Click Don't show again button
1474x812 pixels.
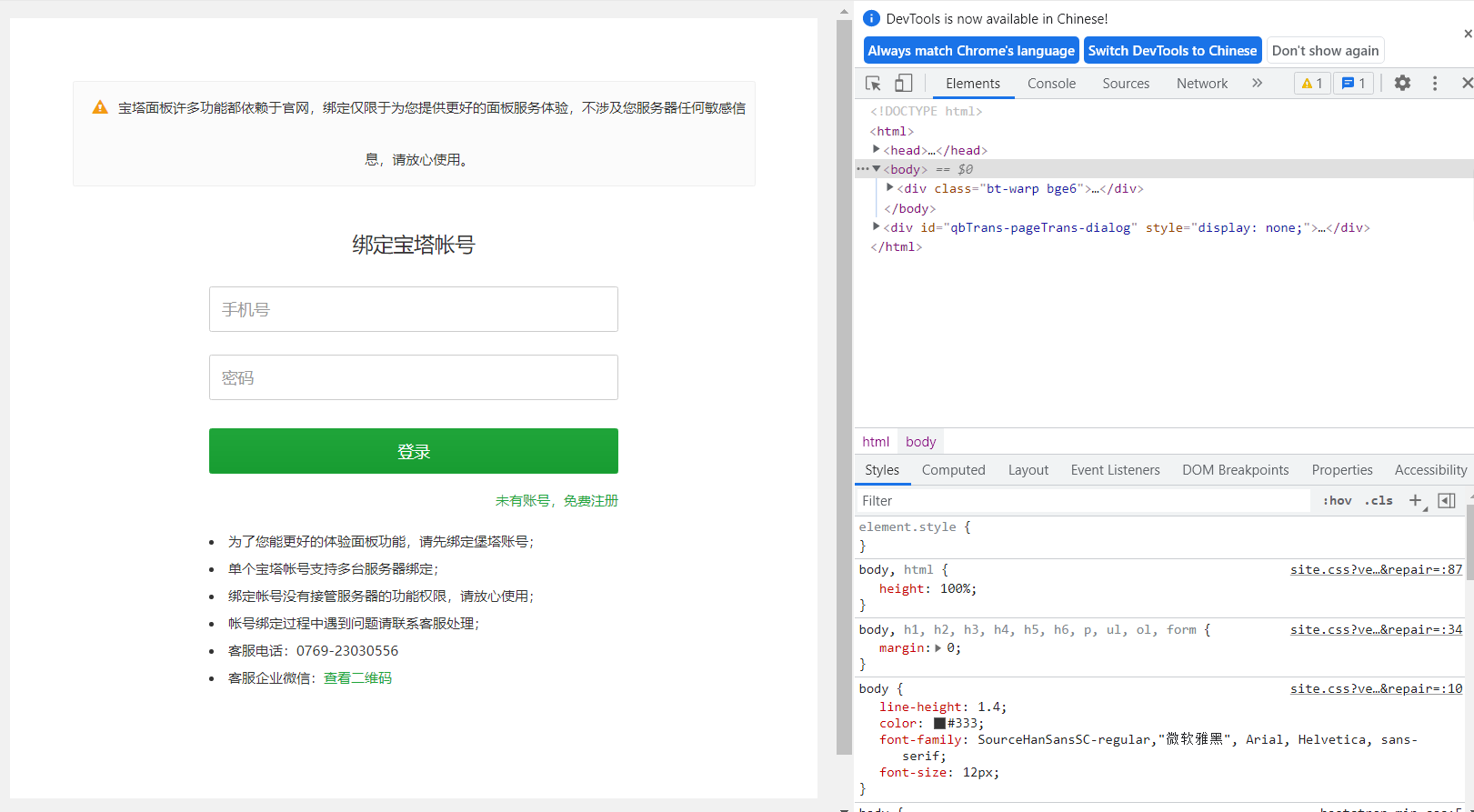[x=1325, y=51]
